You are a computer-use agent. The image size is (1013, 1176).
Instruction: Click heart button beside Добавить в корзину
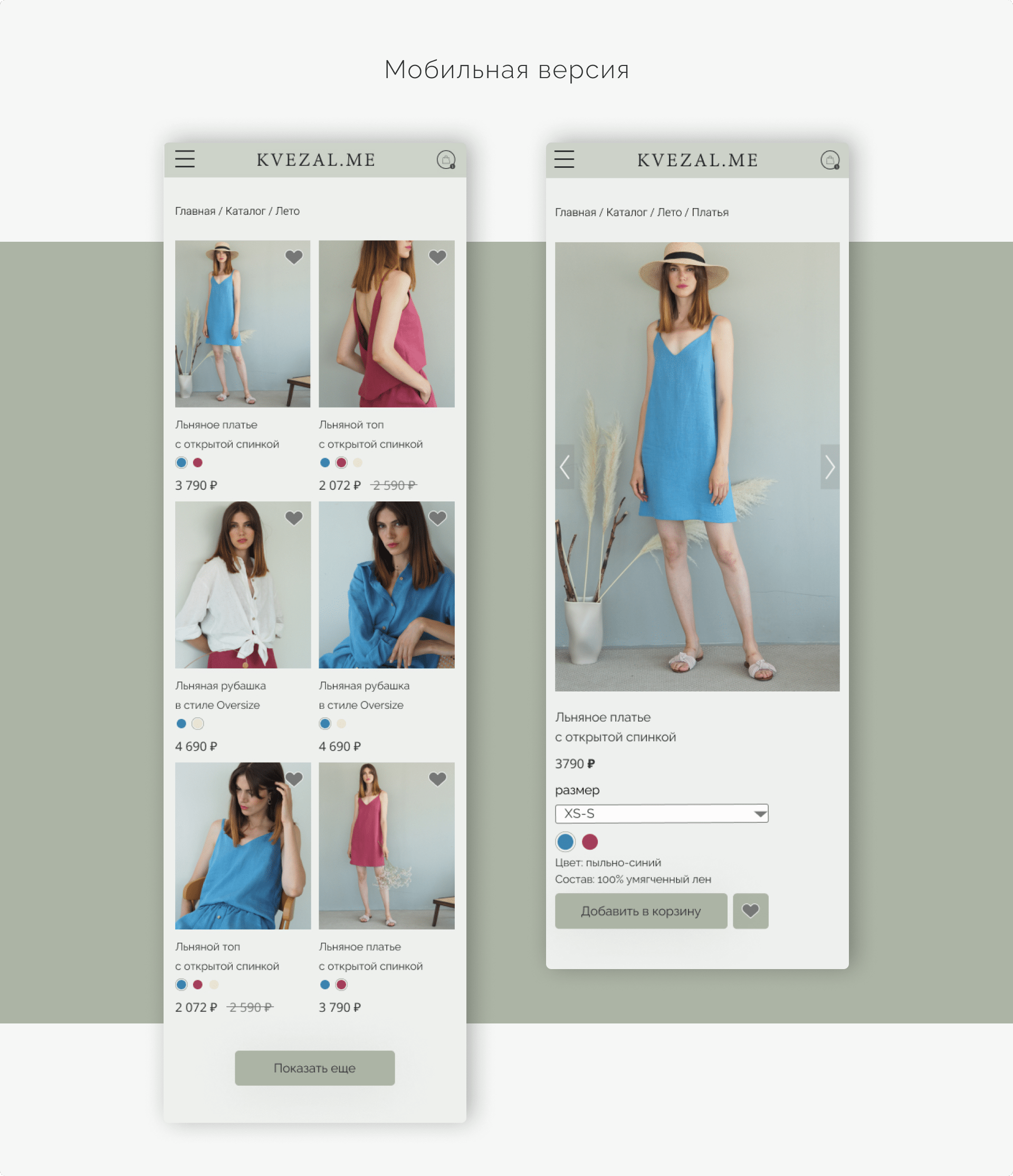pyautogui.click(x=750, y=911)
